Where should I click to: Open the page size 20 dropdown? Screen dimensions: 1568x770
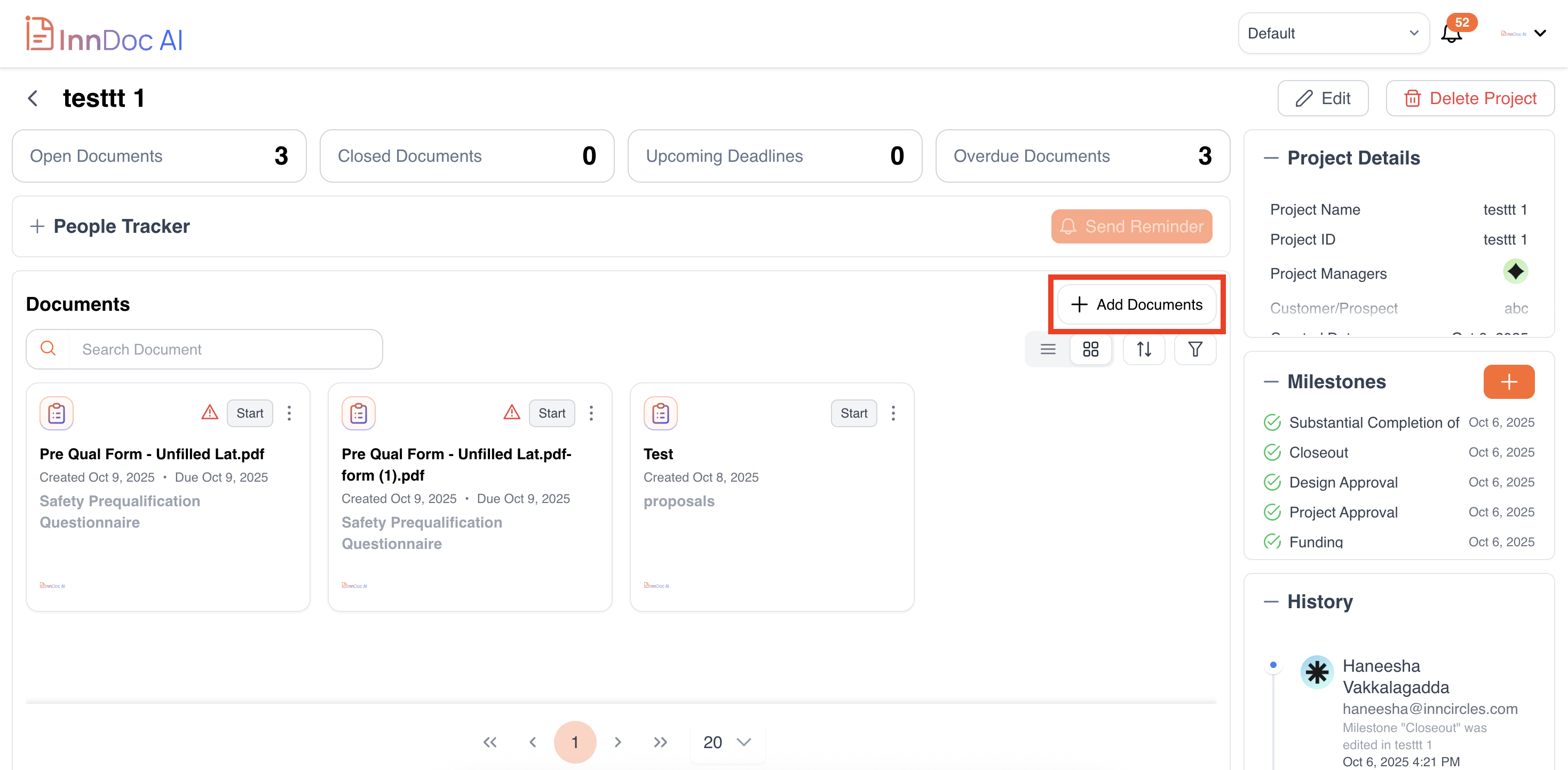727,742
